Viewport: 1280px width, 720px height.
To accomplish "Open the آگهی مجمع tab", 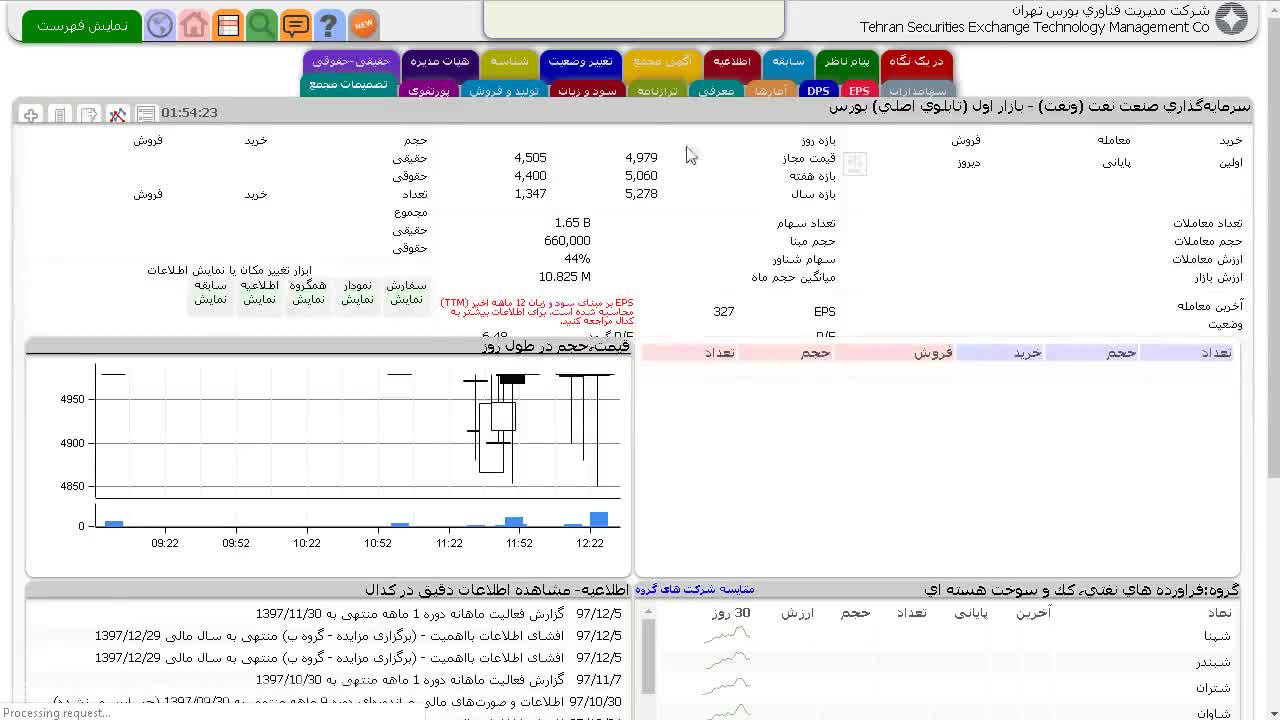I will [663, 62].
